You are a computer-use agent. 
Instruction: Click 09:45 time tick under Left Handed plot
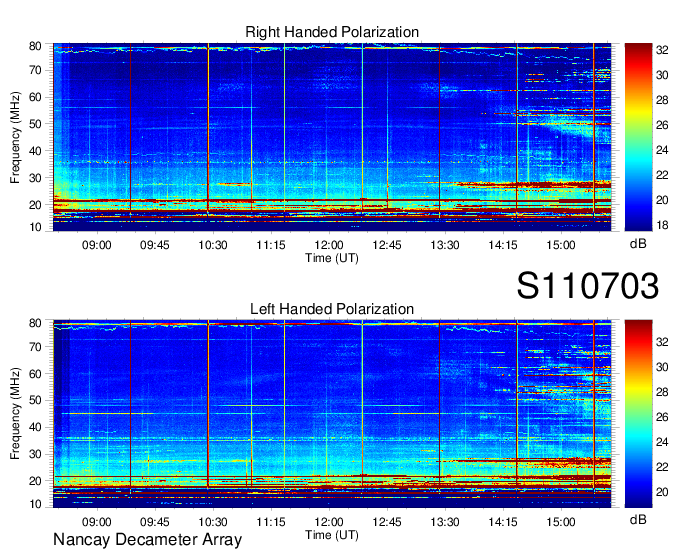(155, 522)
